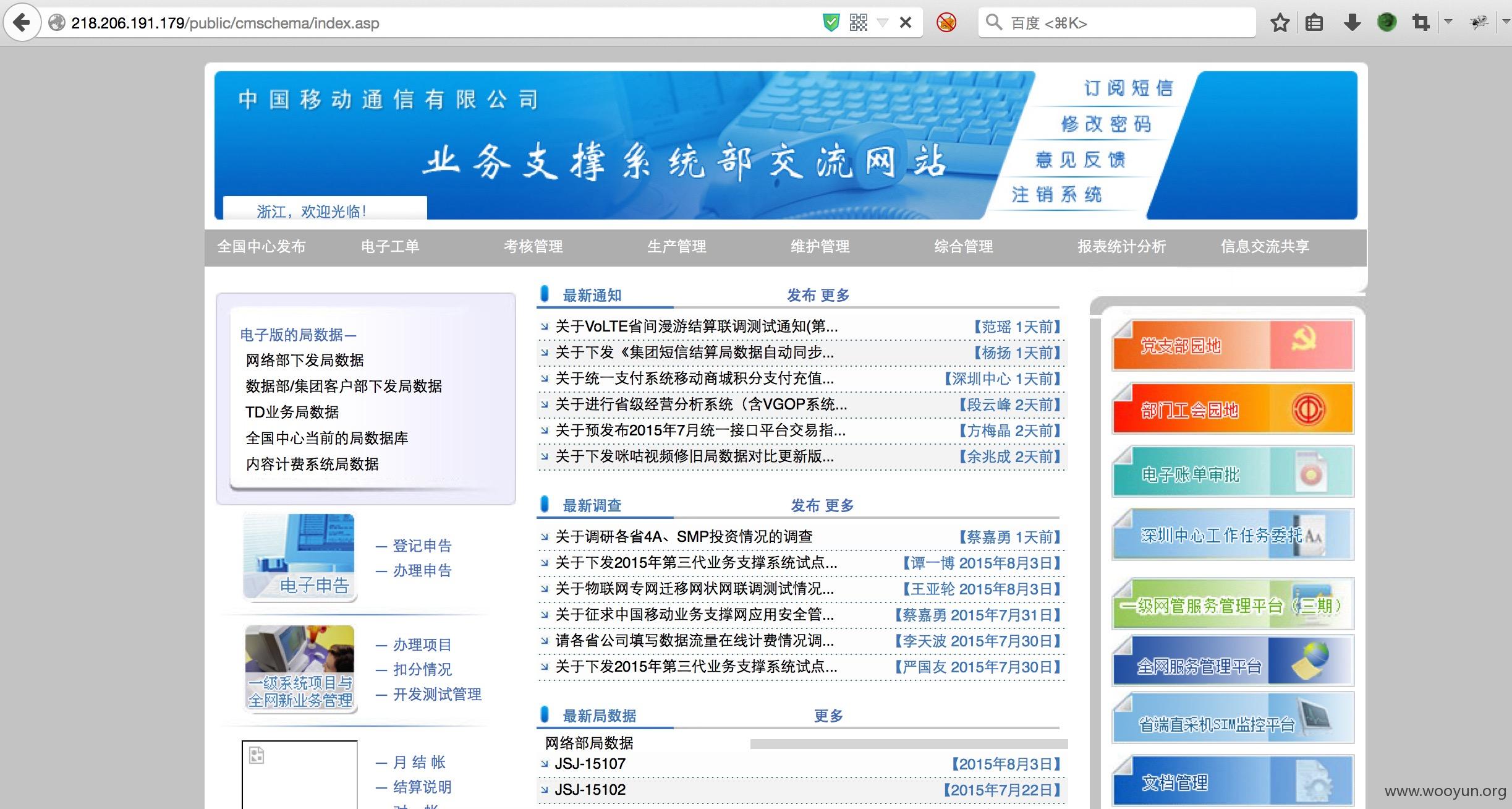This screenshot has width=1512, height=809.
Task: Open 订阅短信 link in header
Action: [1128, 88]
